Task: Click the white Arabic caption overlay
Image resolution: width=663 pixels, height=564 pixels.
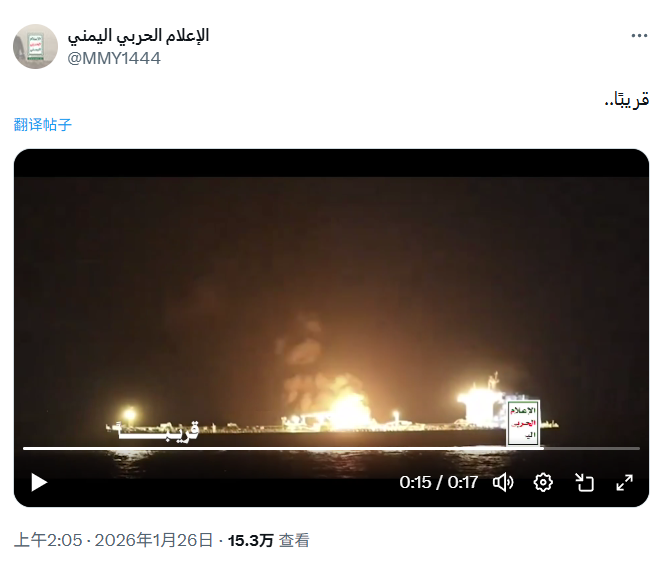Action: [159, 430]
